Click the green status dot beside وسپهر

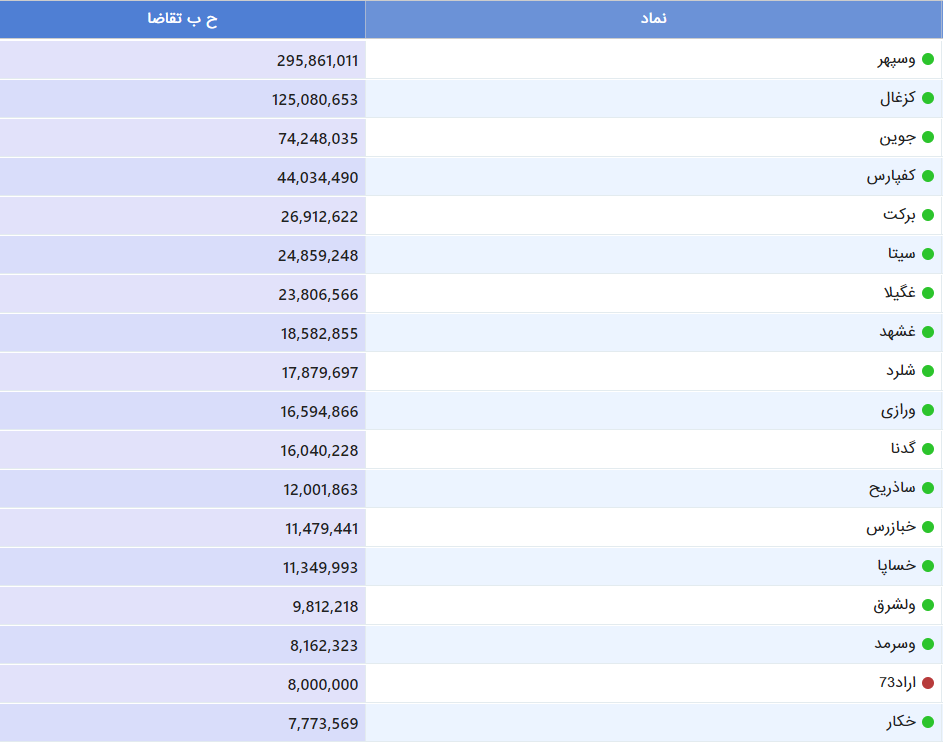(x=928, y=59)
